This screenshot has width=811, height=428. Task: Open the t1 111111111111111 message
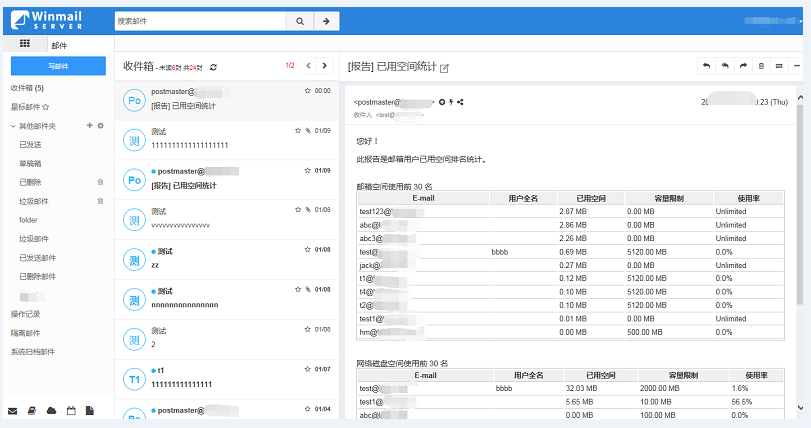pyautogui.click(x=227, y=379)
